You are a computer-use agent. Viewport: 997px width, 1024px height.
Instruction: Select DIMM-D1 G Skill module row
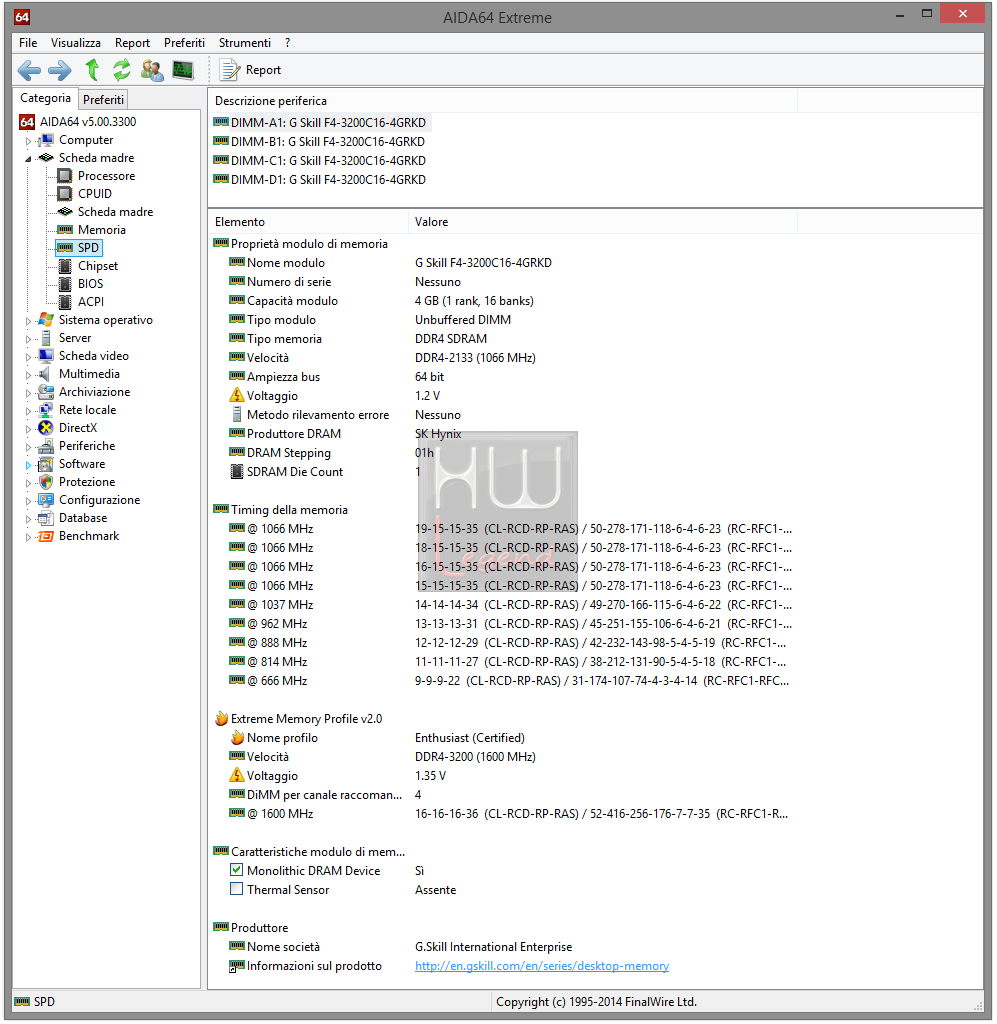click(x=320, y=180)
